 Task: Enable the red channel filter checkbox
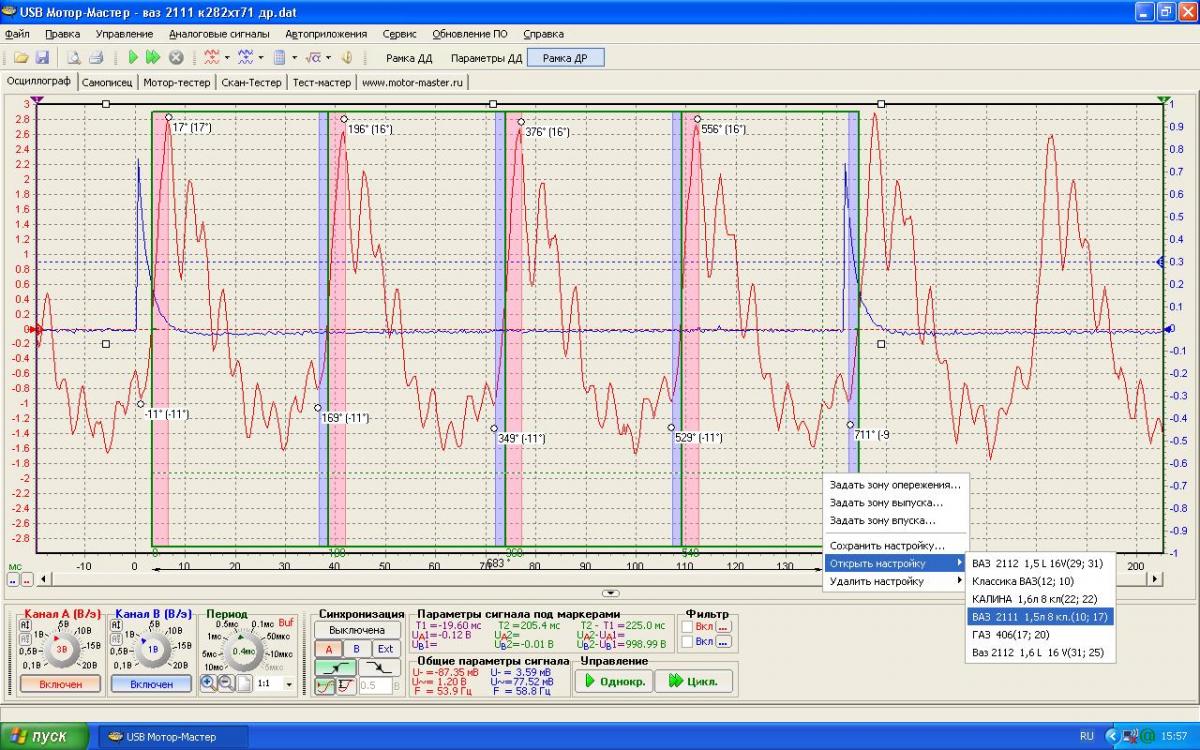688,627
